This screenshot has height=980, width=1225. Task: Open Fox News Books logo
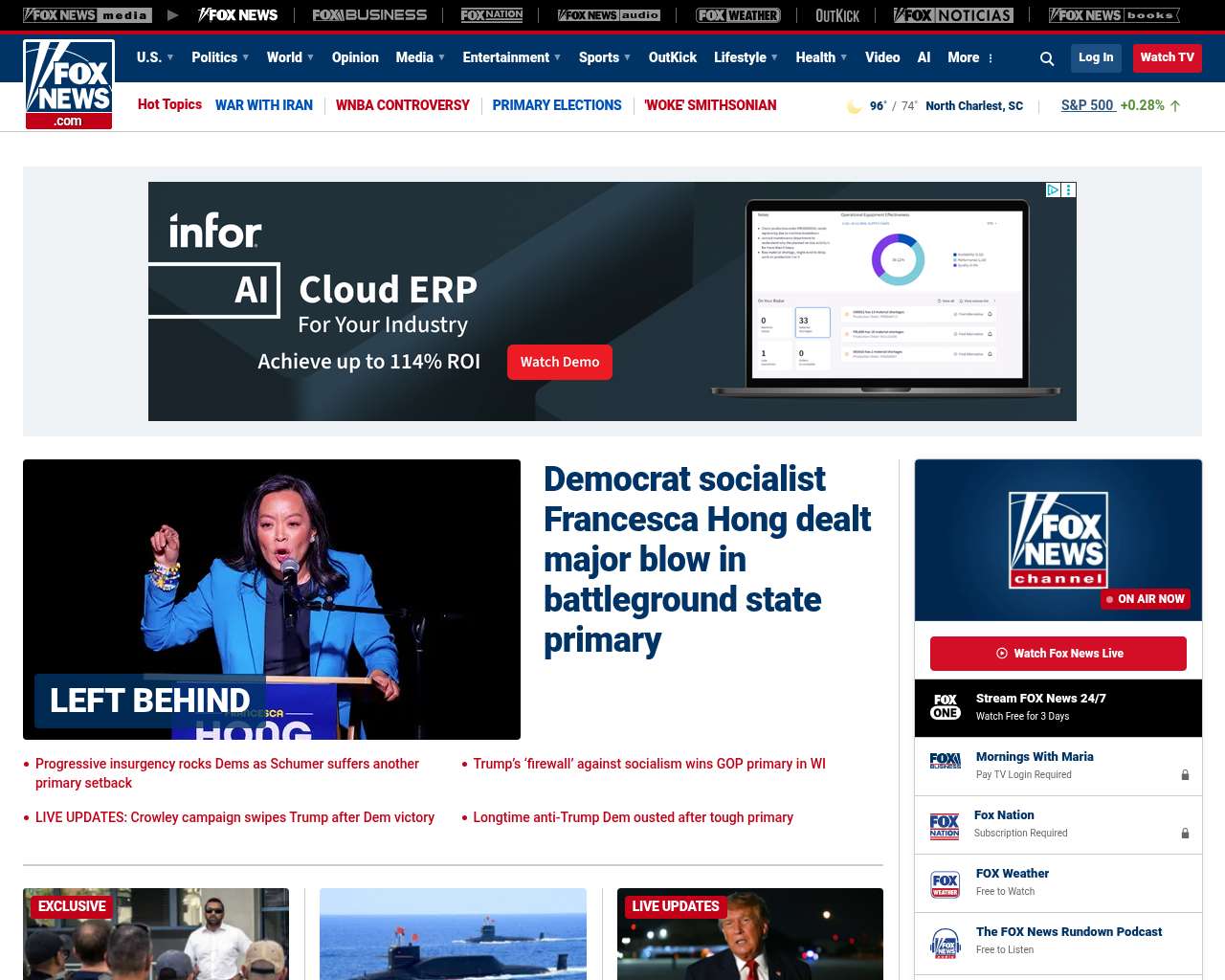click(1114, 15)
